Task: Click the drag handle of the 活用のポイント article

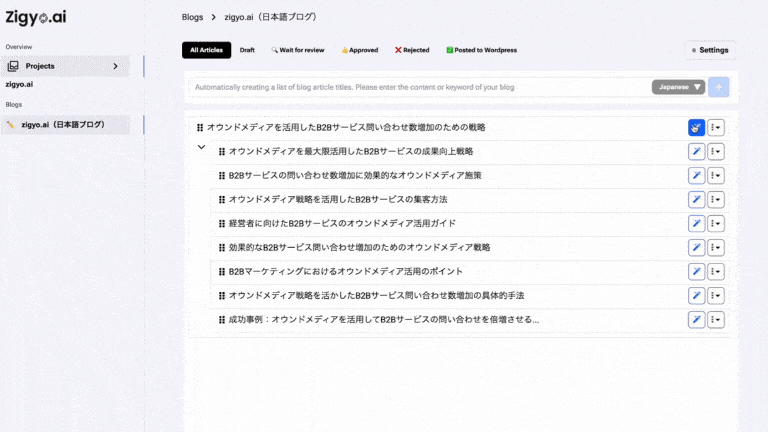Action: (x=222, y=272)
